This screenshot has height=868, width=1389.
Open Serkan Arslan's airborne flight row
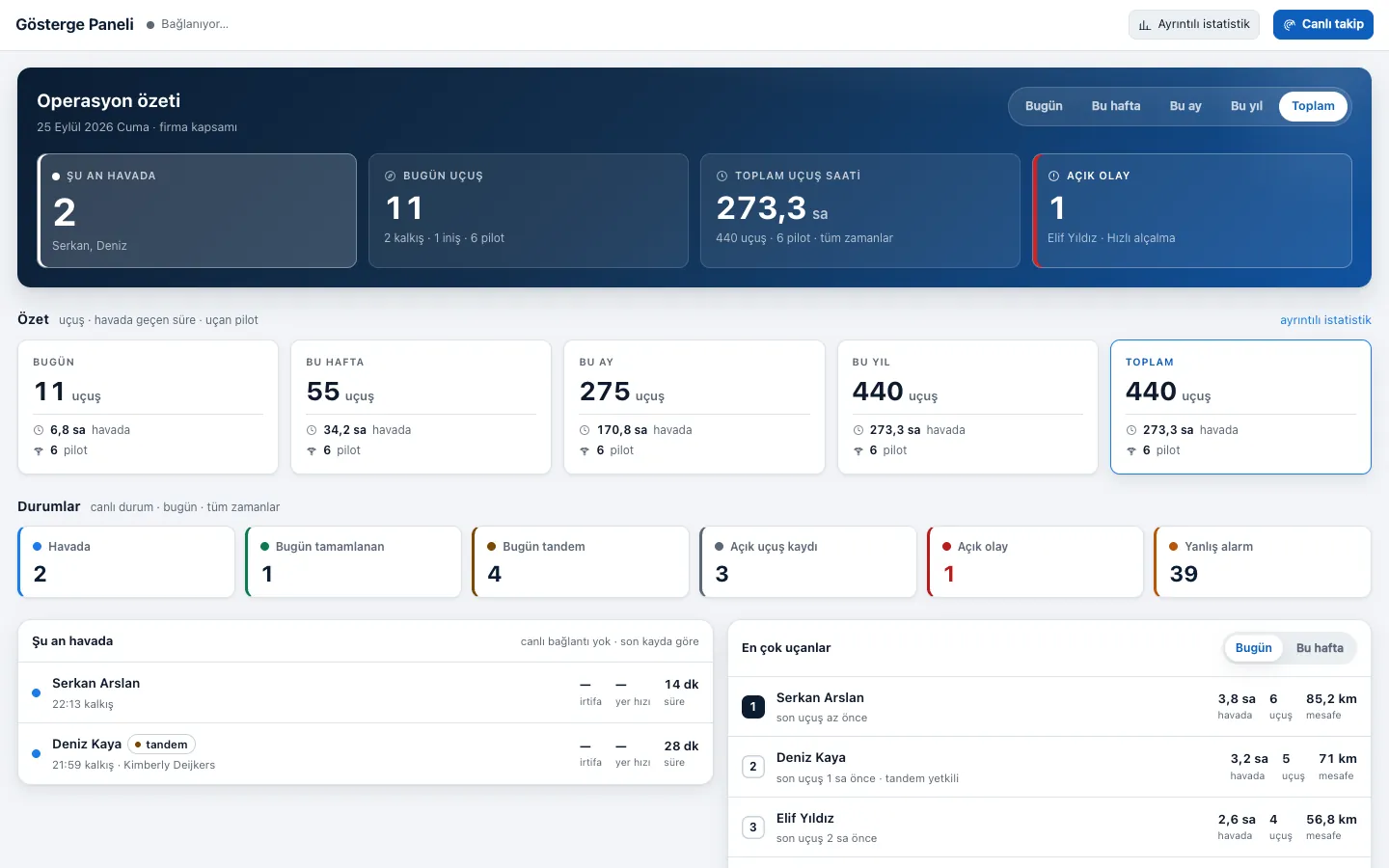(x=366, y=692)
